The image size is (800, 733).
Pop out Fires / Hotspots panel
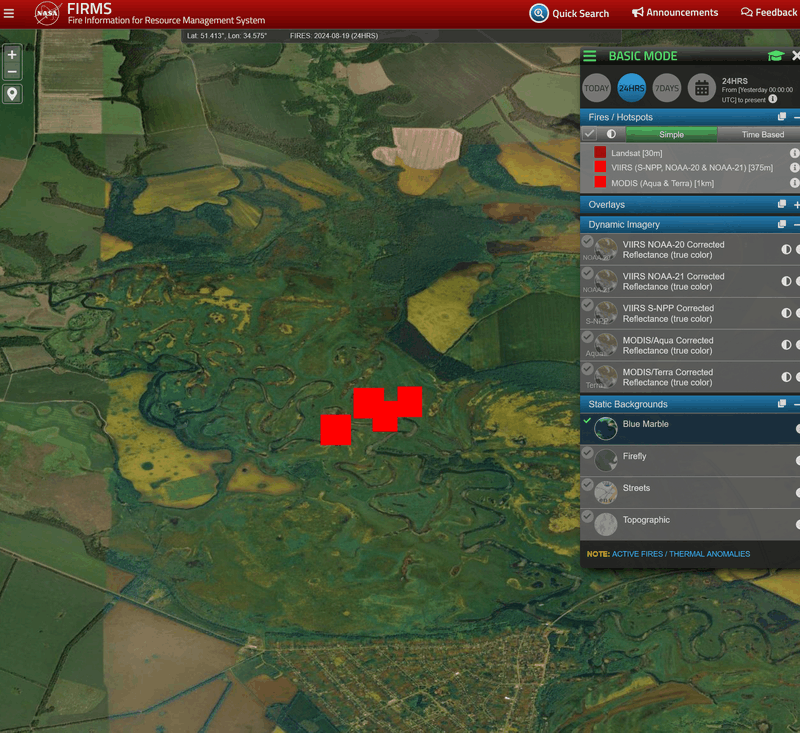[x=781, y=117]
